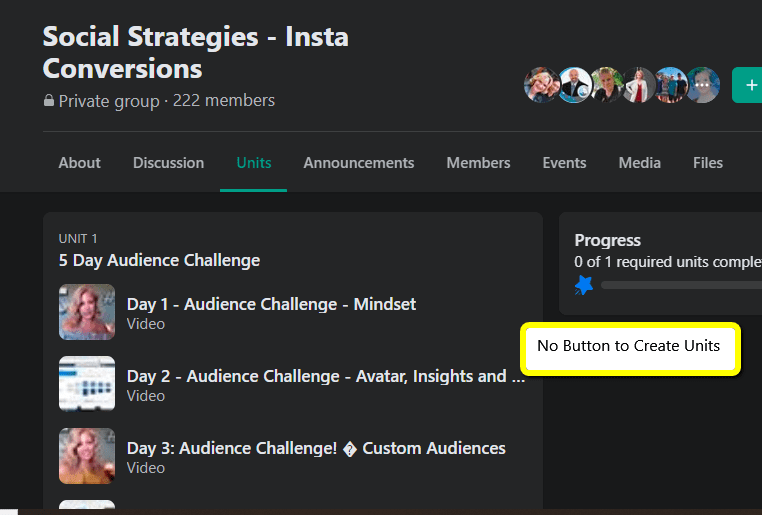762x515 pixels.
Task: Go to the Members tab
Action: 478,163
